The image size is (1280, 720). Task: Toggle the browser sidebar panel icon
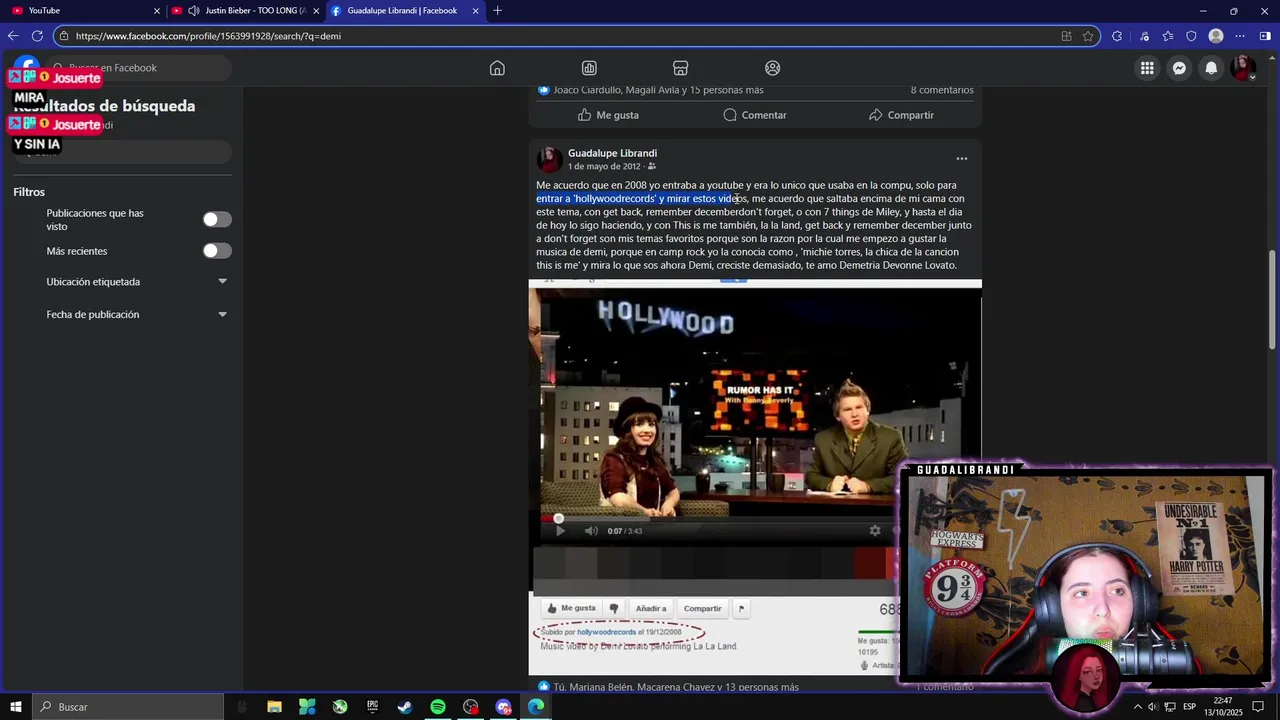1265,36
